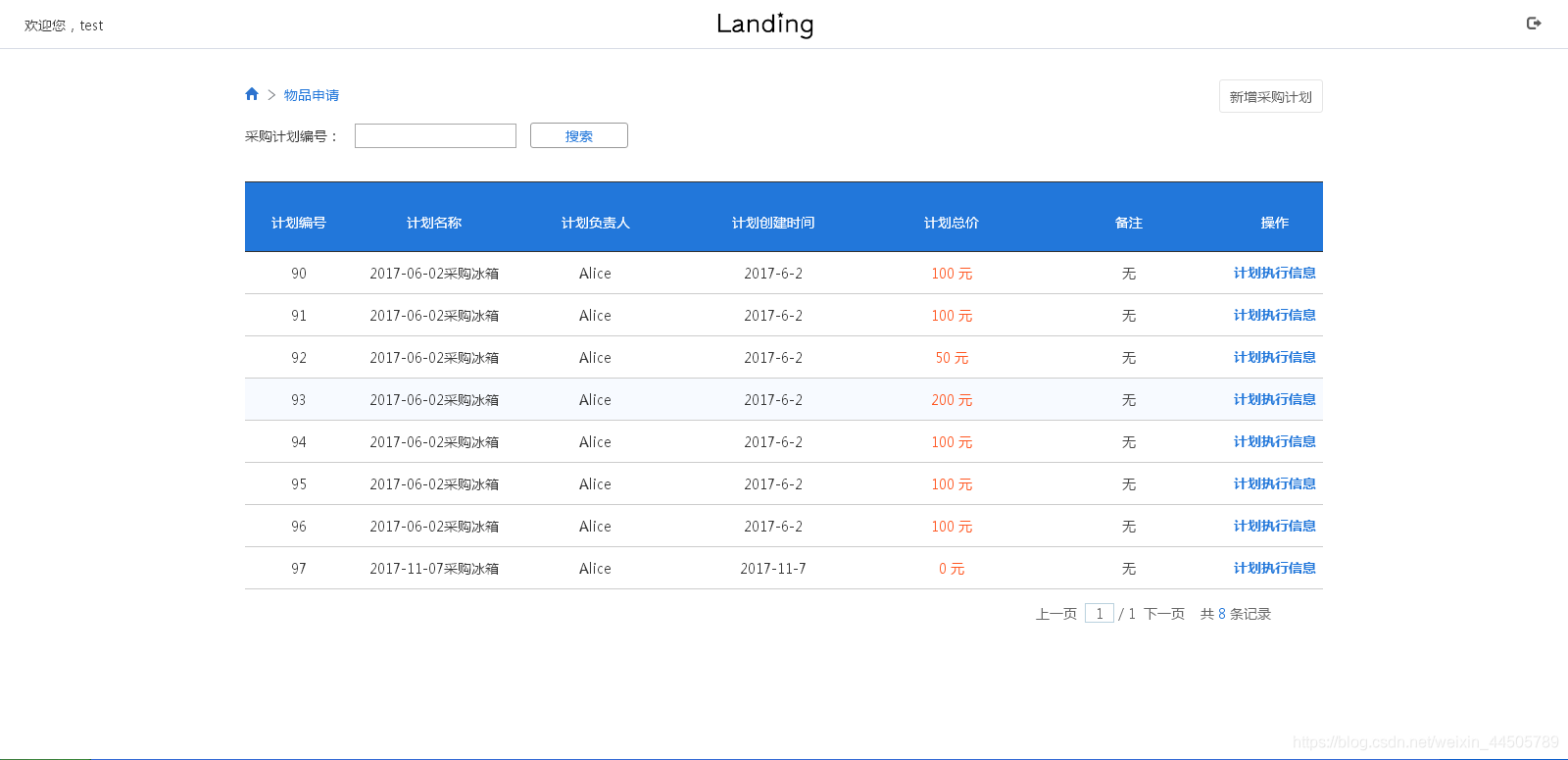The image size is (1568, 760).
Task: Click the 欢迎您, test greeting
Action: (x=64, y=25)
